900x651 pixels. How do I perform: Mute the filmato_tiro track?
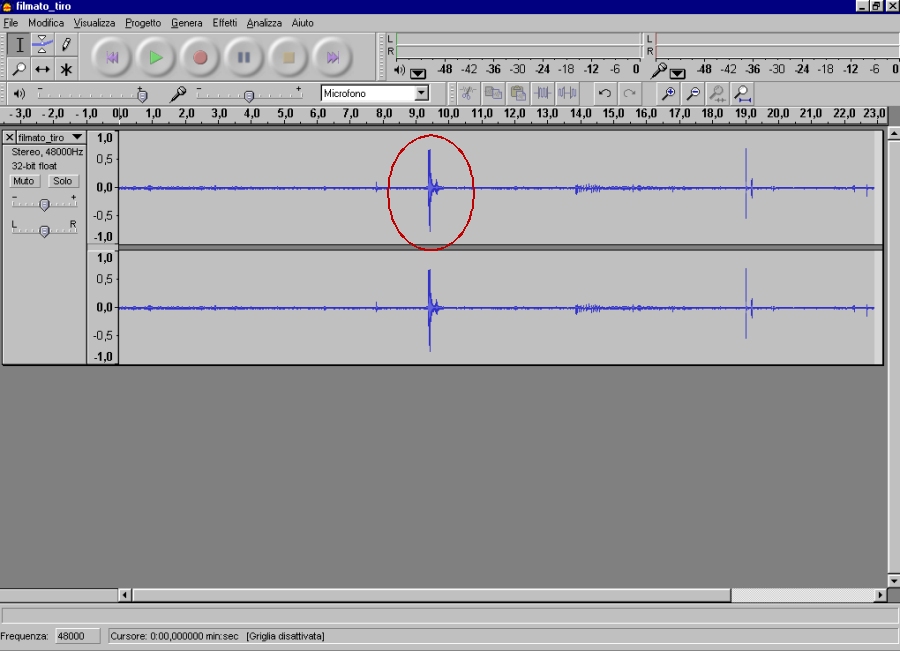(24, 181)
